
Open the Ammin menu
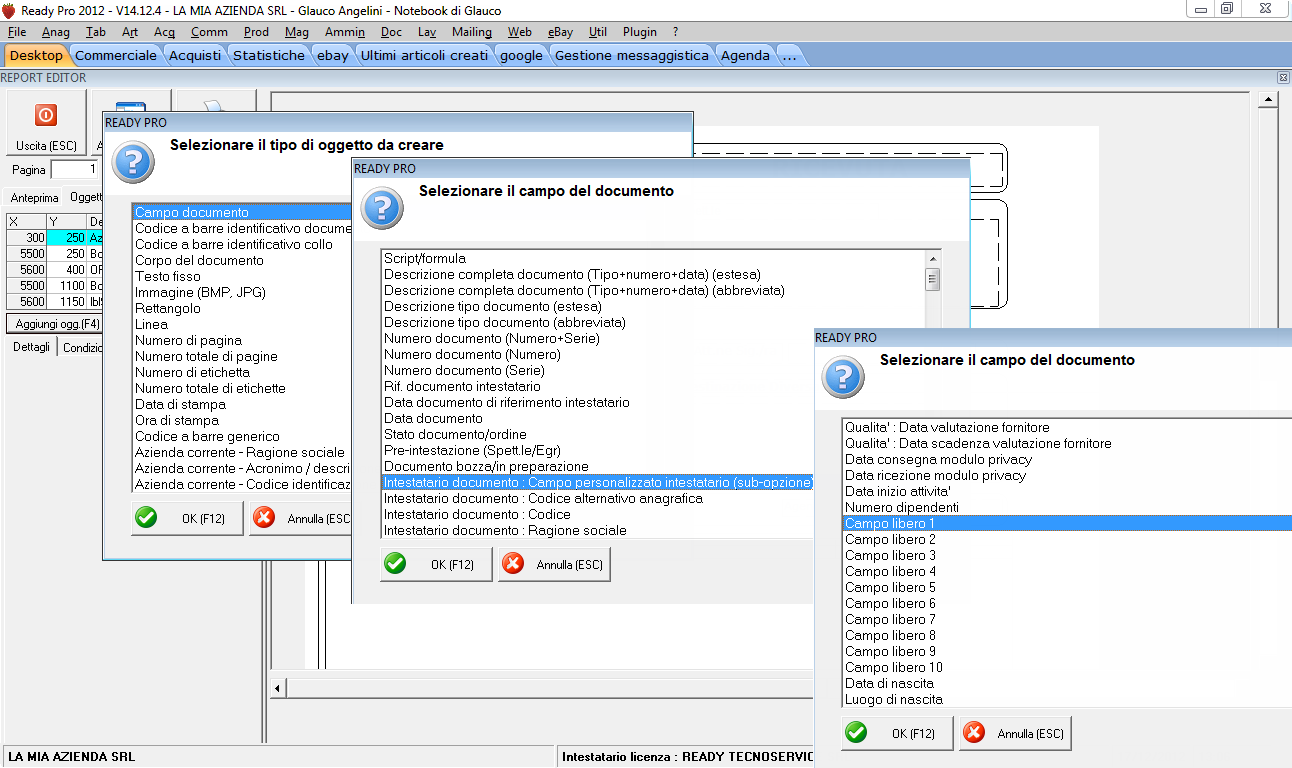pos(345,32)
